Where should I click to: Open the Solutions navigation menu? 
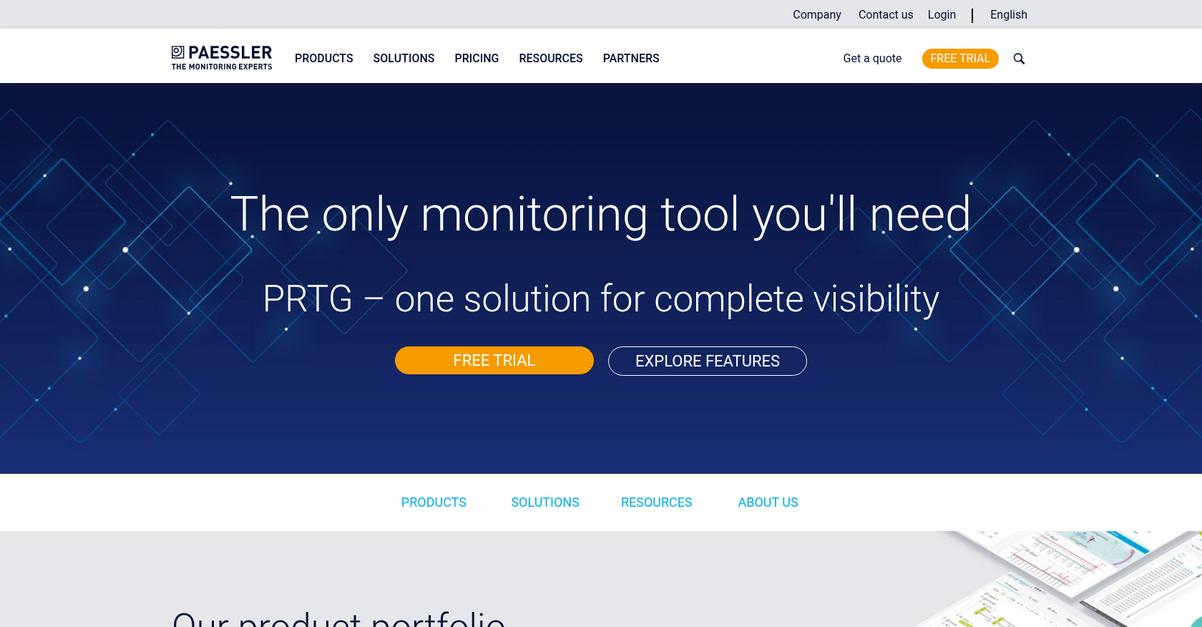[x=404, y=59]
